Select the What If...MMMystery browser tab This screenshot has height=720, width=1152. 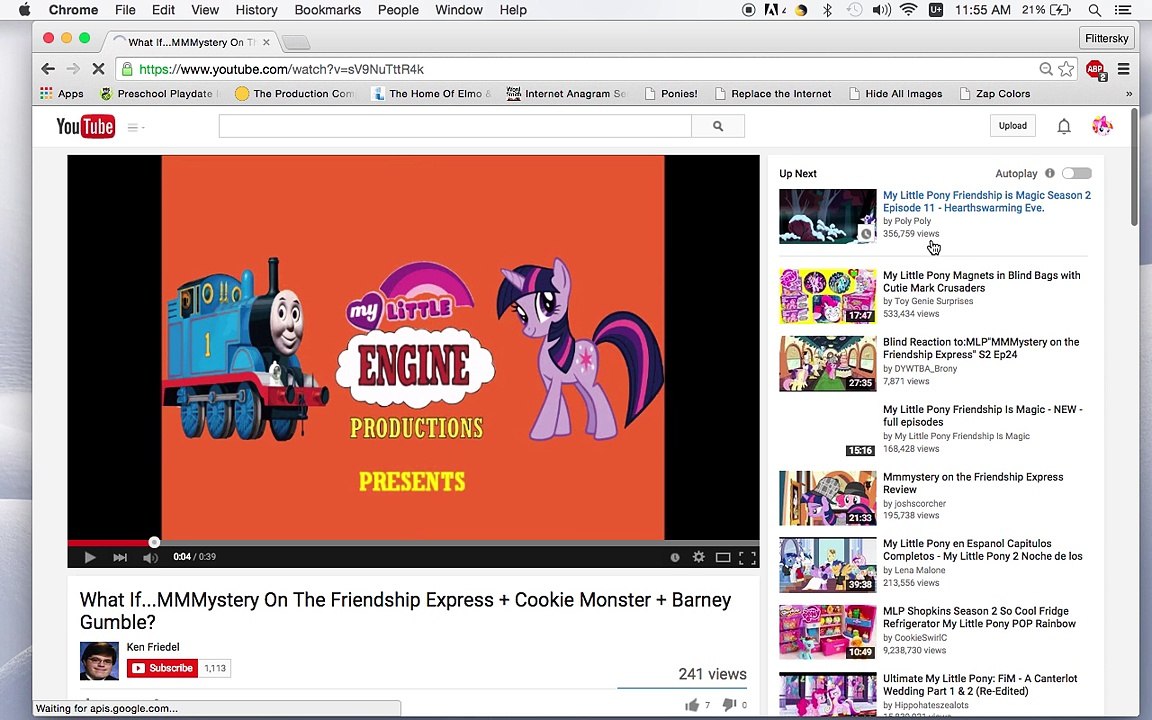coord(190,42)
